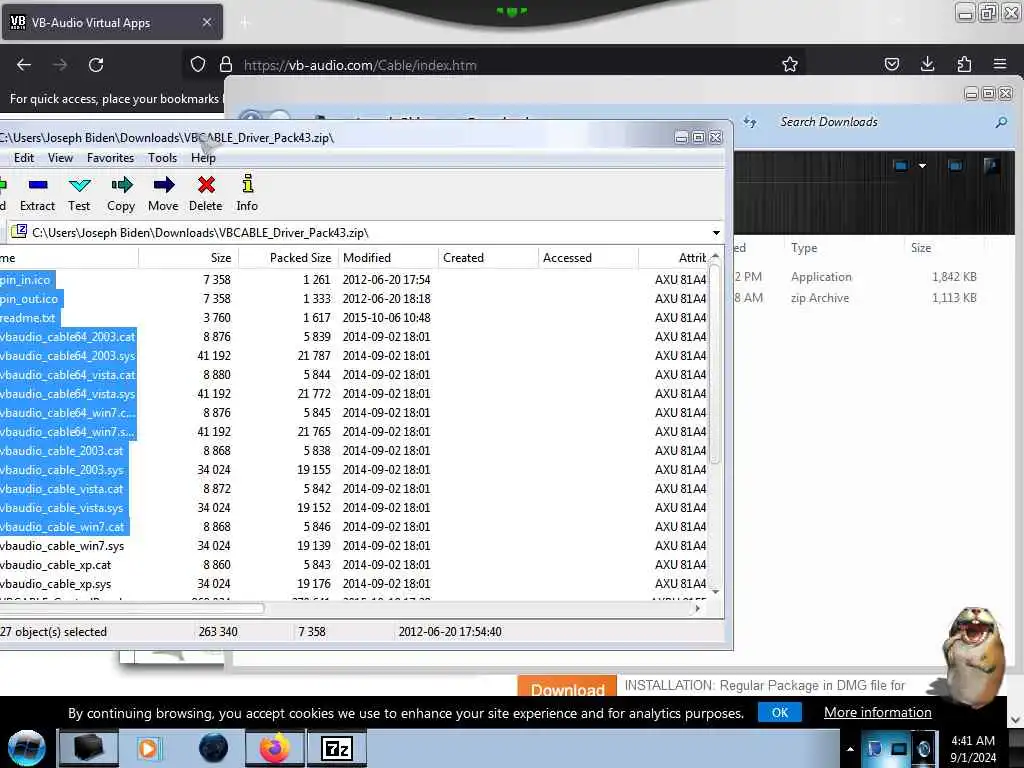Click the Extract toolbar icon in 7-Zip
This screenshot has height=768, width=1024.
[x=38, y=194]
